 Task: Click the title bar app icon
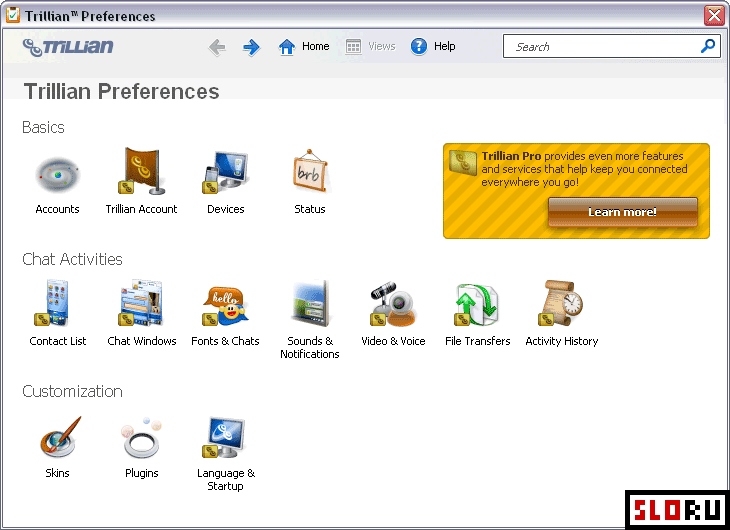click(x=13, y=15)
